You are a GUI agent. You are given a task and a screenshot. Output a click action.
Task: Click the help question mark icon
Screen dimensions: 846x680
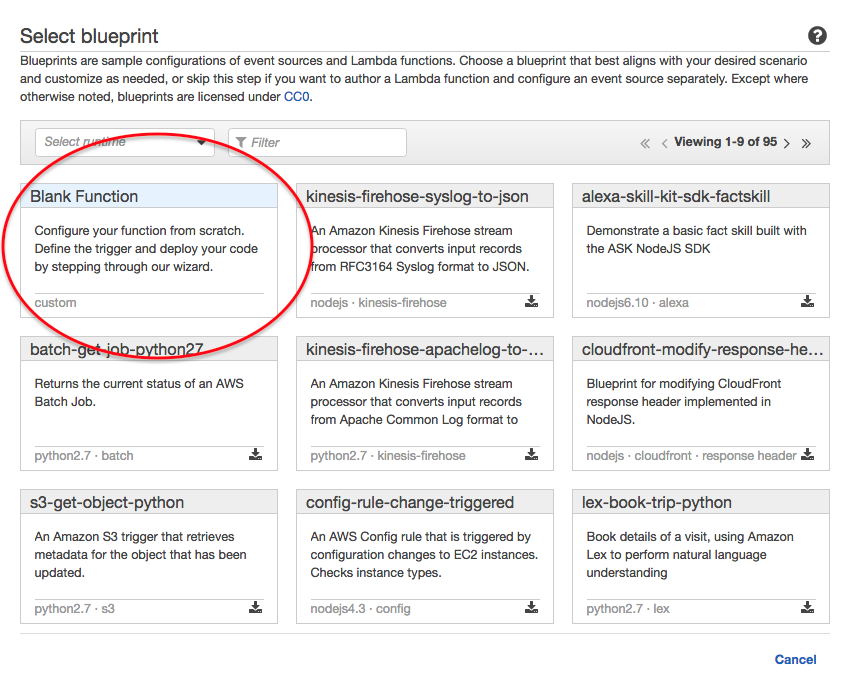point(817,36)
